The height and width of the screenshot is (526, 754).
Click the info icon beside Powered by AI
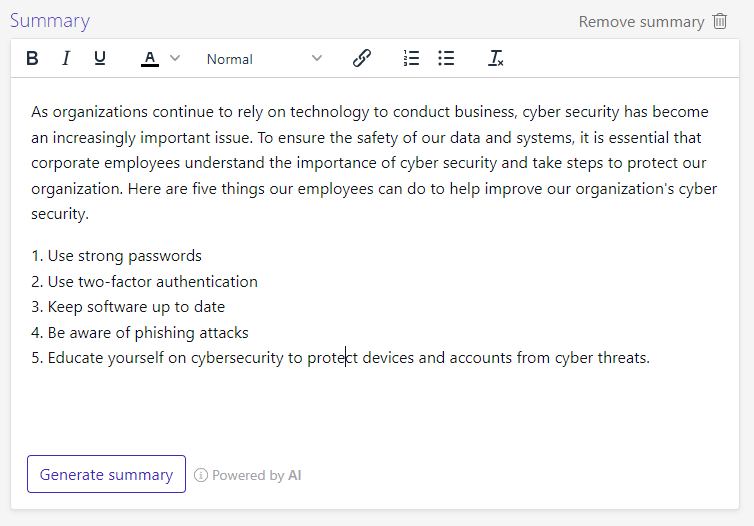point(201,475)
